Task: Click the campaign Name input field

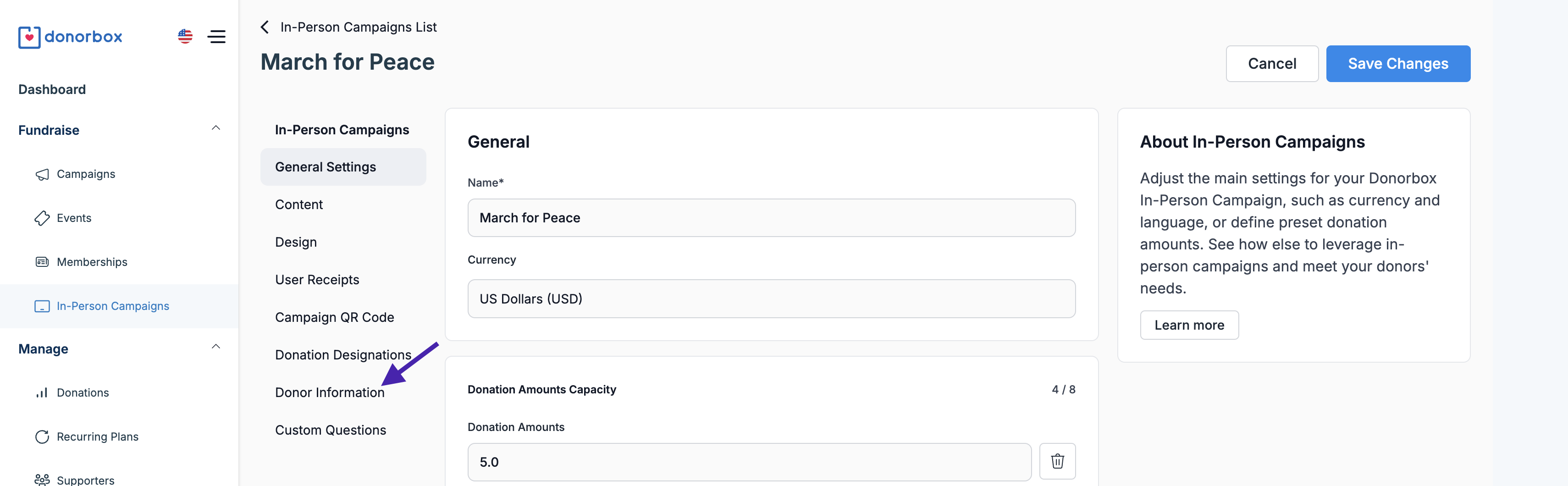Action: 771,218
